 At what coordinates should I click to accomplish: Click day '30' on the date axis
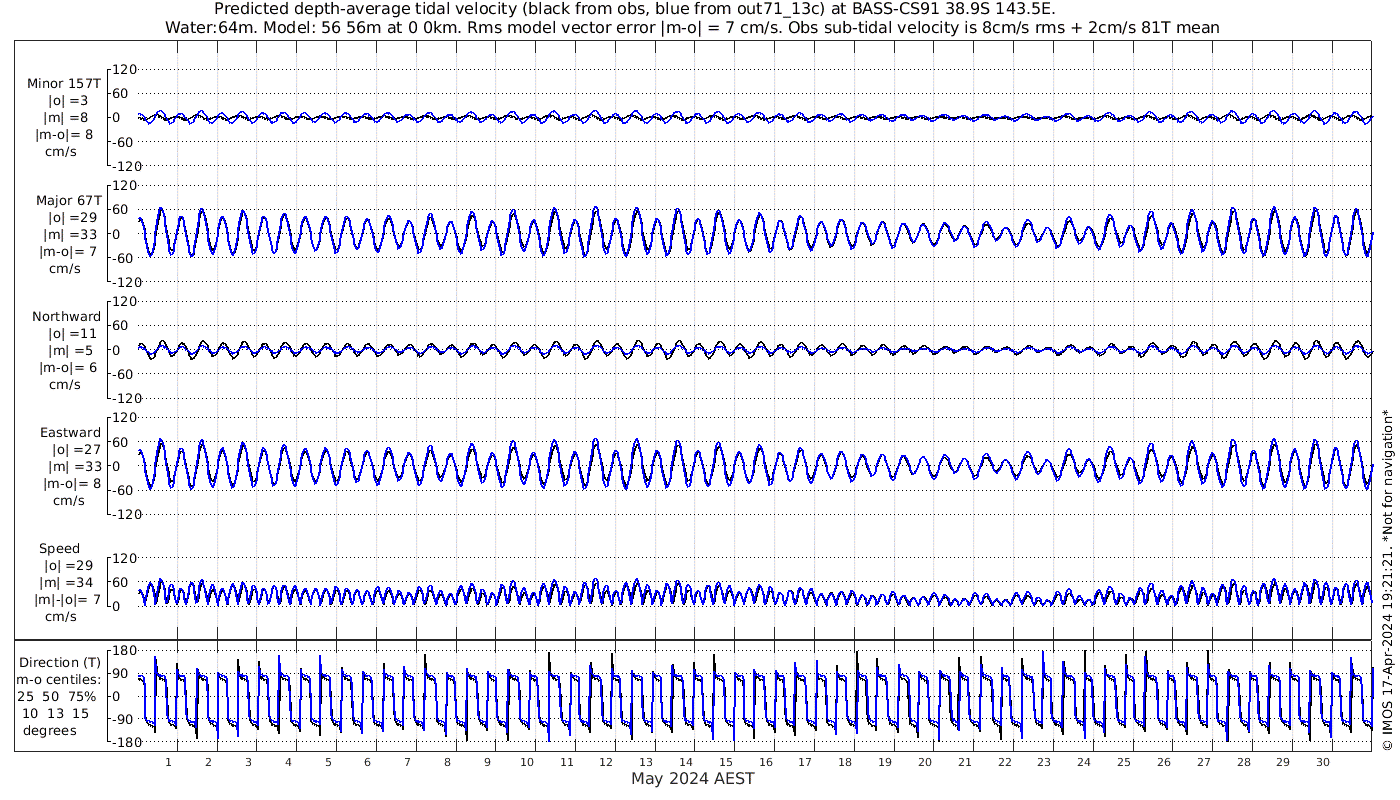pyautogui.click(x=1322, y=762)
